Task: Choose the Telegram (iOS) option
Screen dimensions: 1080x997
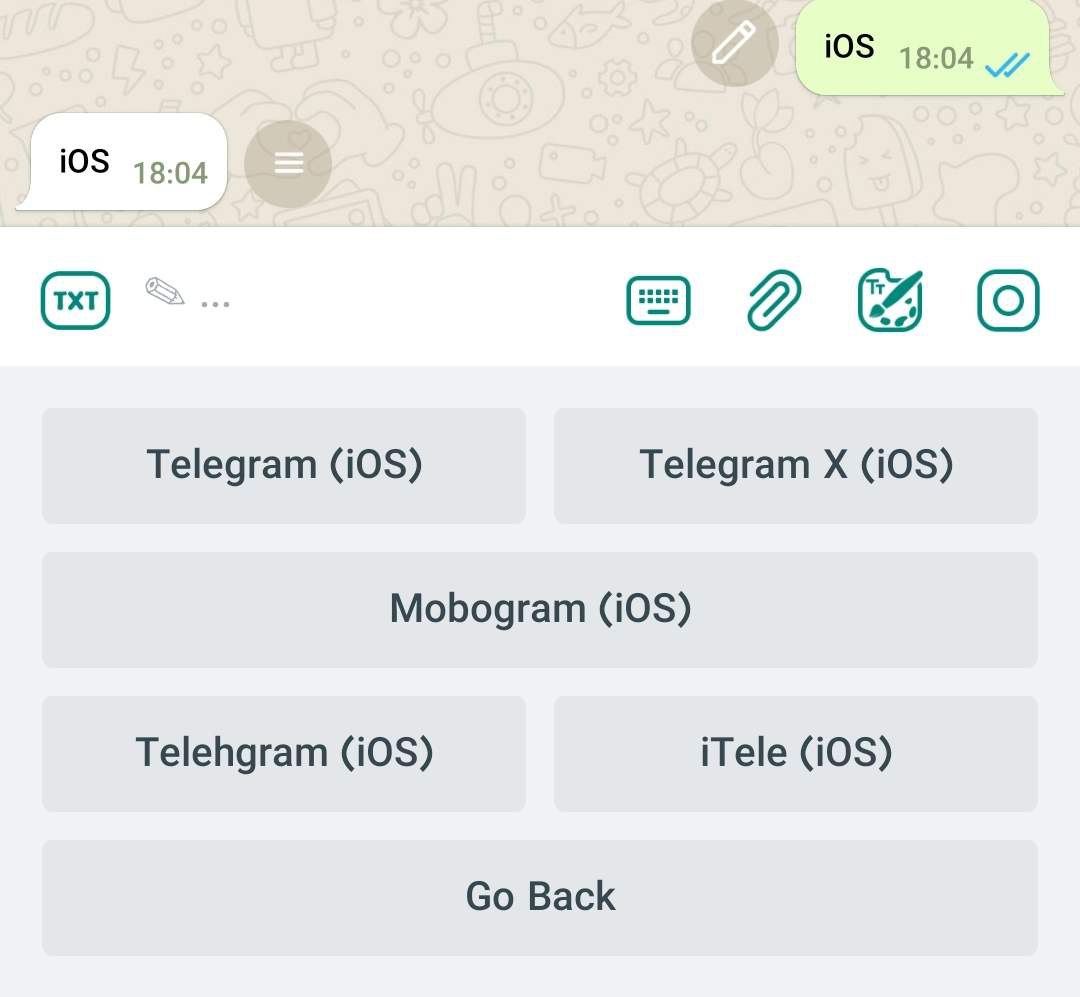Action: (x=284, y=465)
